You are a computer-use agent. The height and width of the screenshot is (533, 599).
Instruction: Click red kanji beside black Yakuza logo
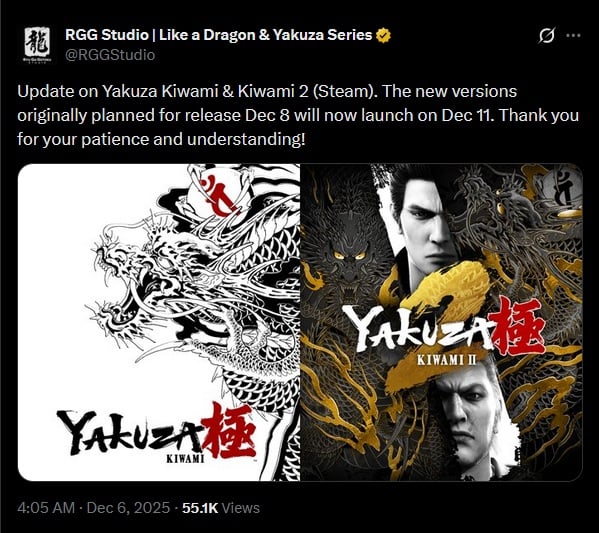pyautogui.click(x=228, y=432)
